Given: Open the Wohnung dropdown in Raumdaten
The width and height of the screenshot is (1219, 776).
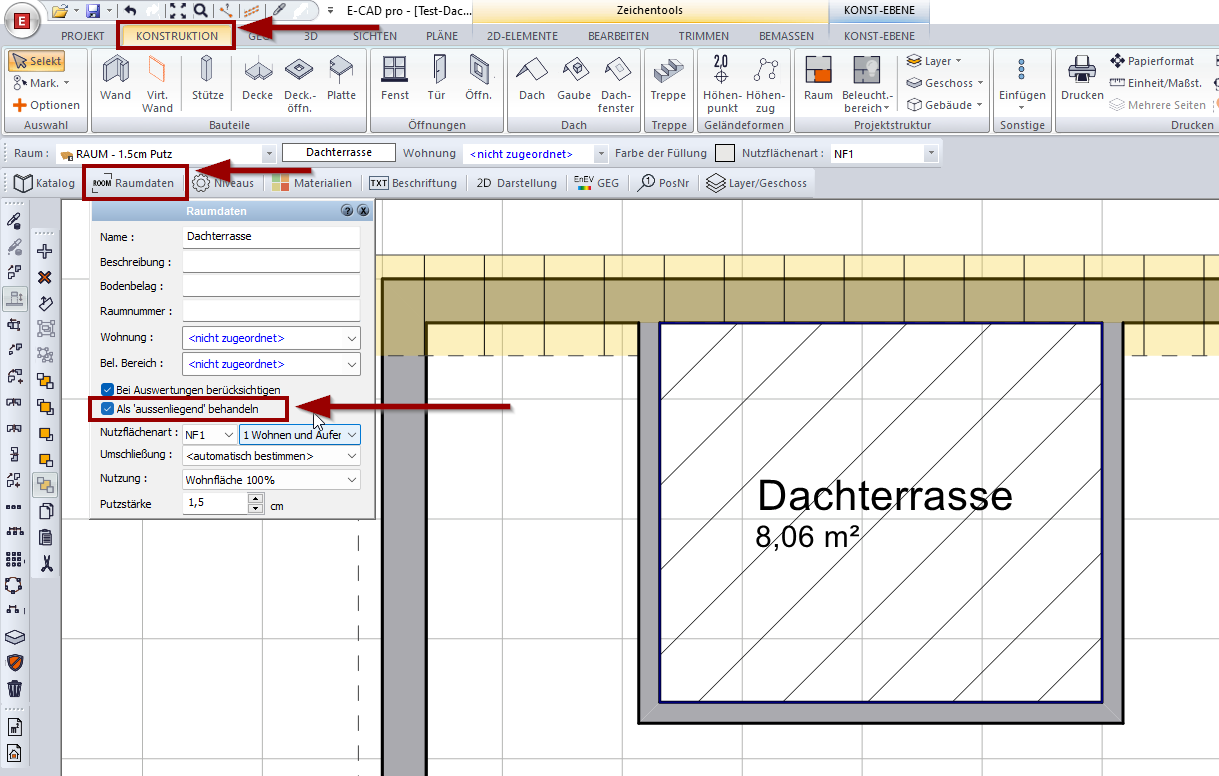Looking at the screenshot, I should (x=271, y=338).
